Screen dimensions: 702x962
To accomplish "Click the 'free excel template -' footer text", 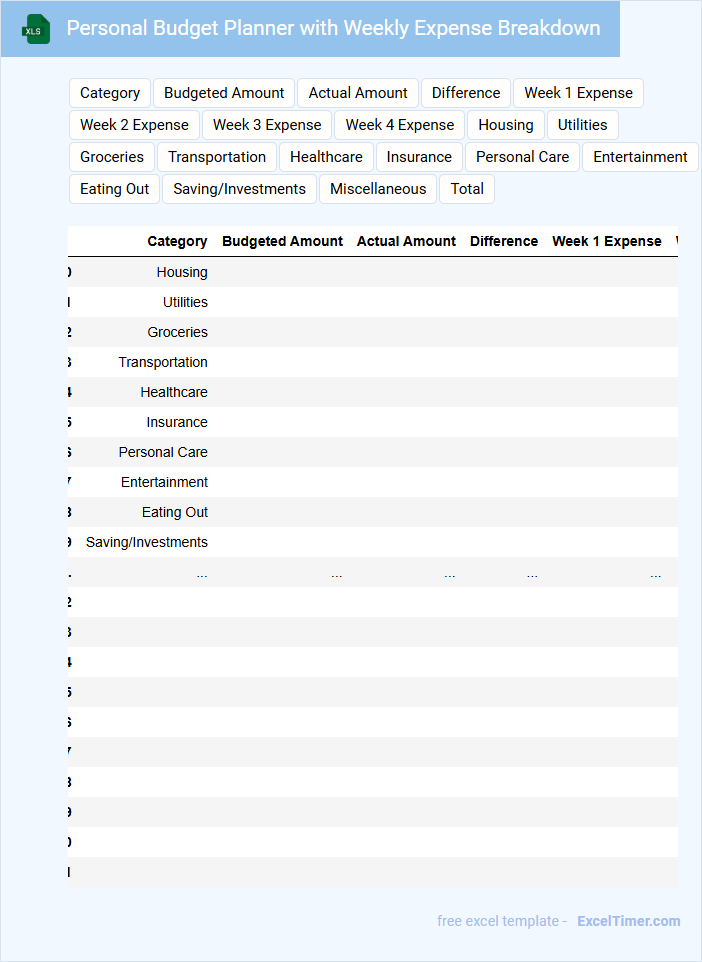I will pyautogui.click(x=502, y=921).
